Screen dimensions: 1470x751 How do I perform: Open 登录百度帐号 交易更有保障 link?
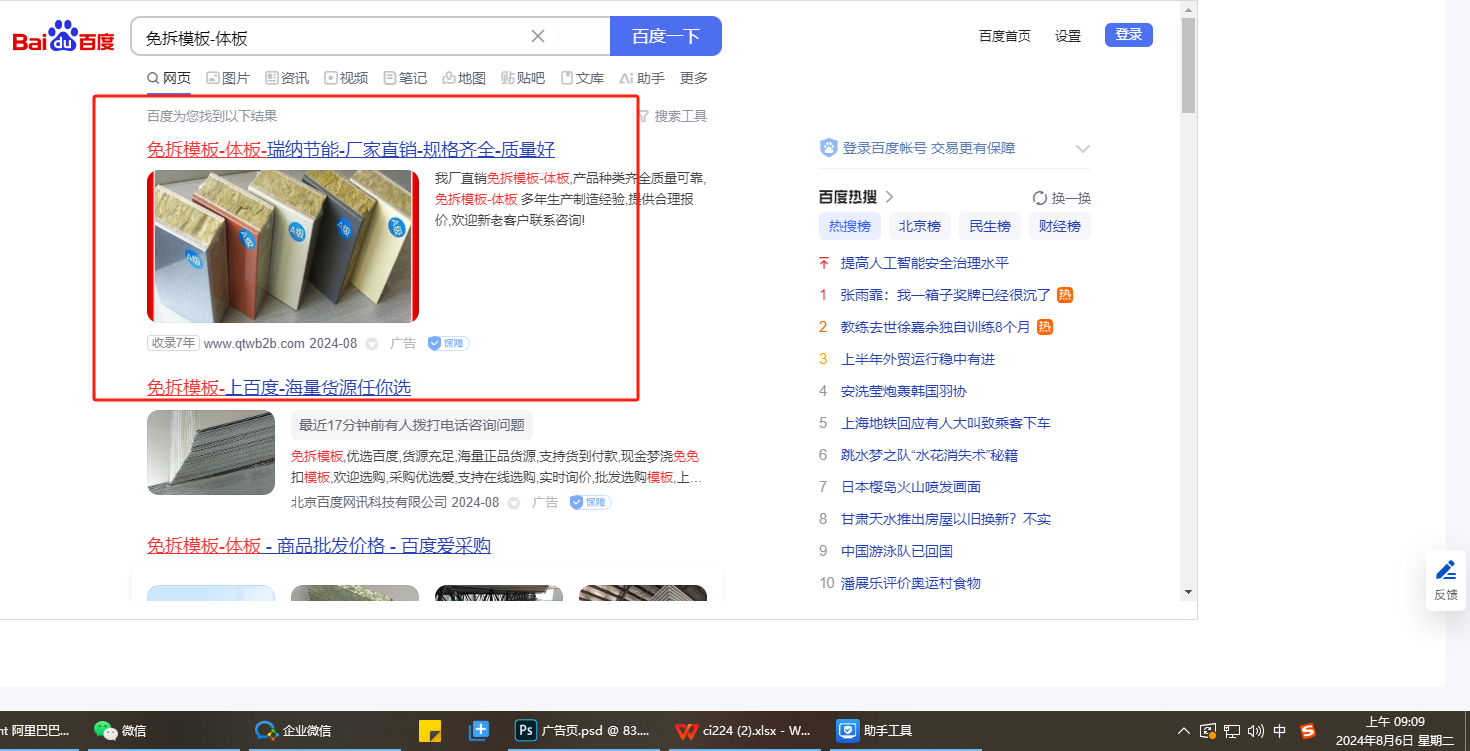click(x=929, y=148)
